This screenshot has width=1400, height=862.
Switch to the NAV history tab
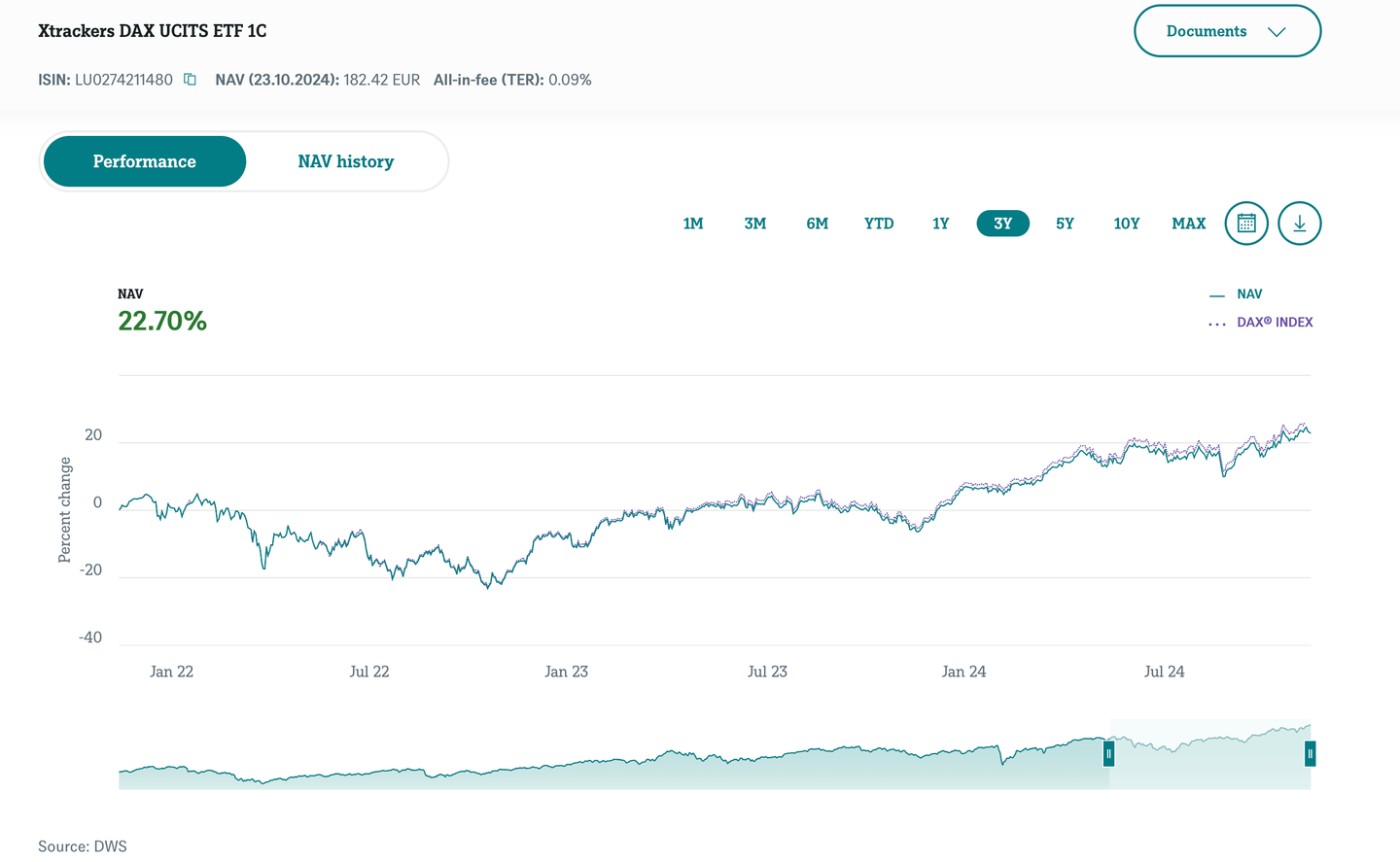click(345, 161)
